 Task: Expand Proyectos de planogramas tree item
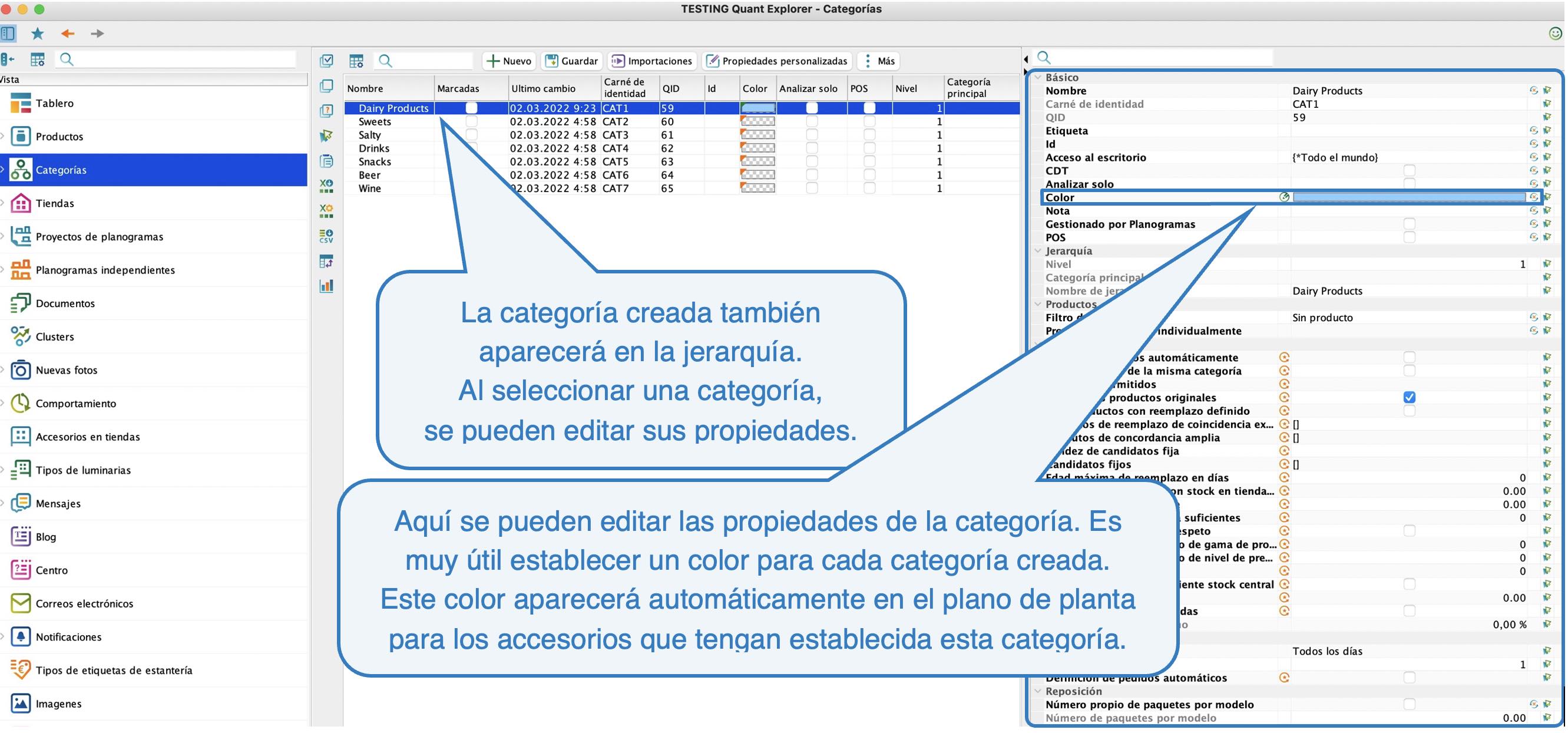[3, 236]
